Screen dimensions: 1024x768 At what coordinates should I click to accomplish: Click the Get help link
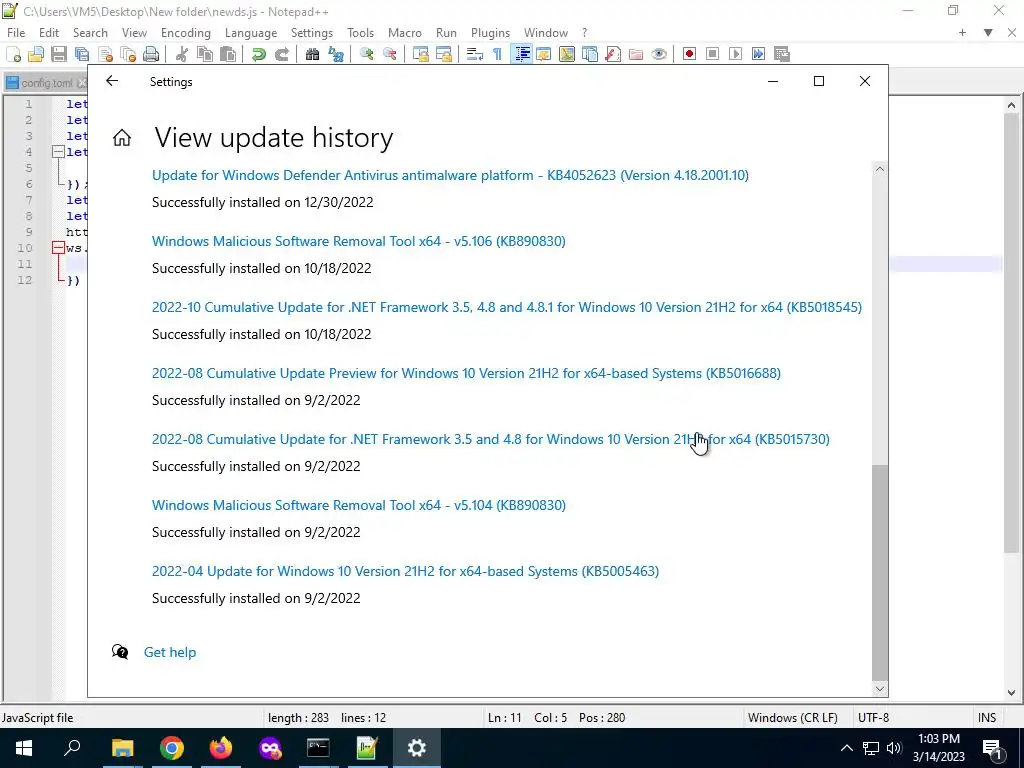click(170, 652)
